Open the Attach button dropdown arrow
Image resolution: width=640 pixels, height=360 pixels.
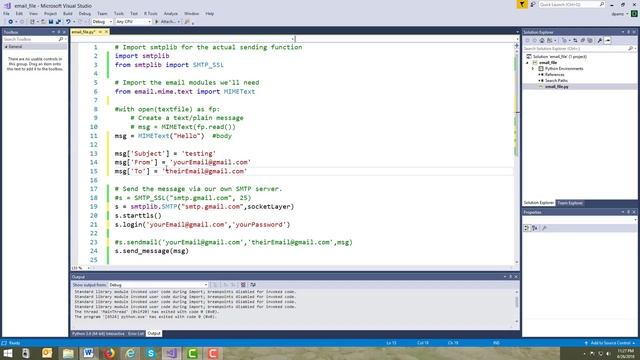click(x=179, y=22)
